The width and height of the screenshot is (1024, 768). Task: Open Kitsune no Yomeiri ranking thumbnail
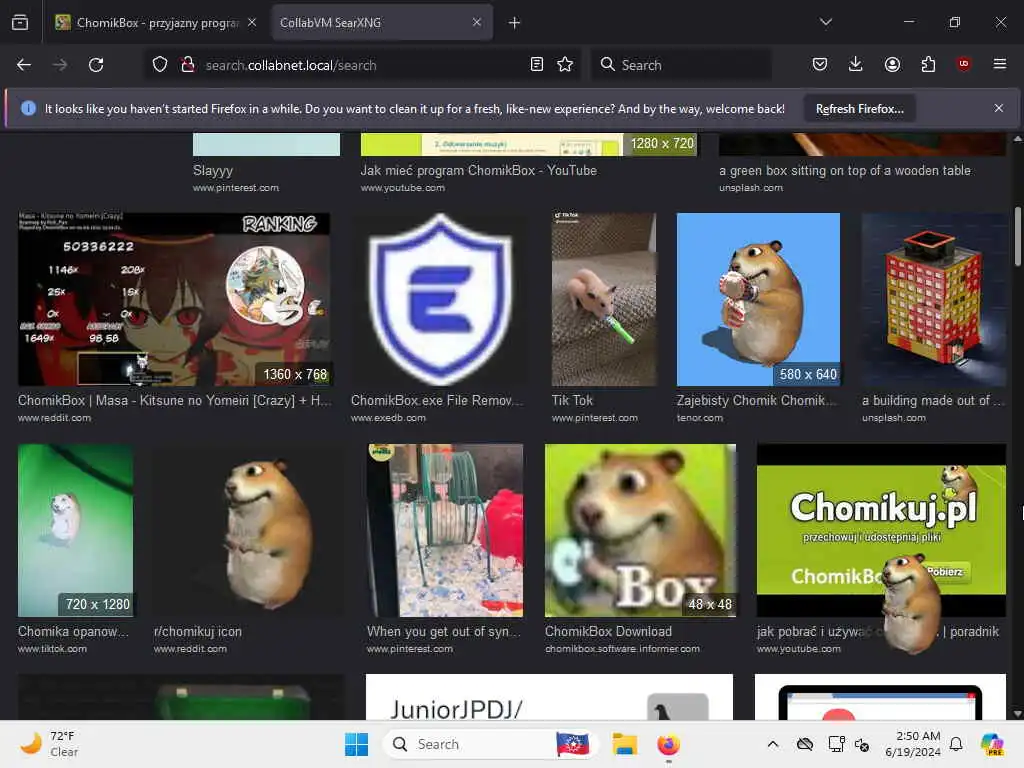point(174,299)
